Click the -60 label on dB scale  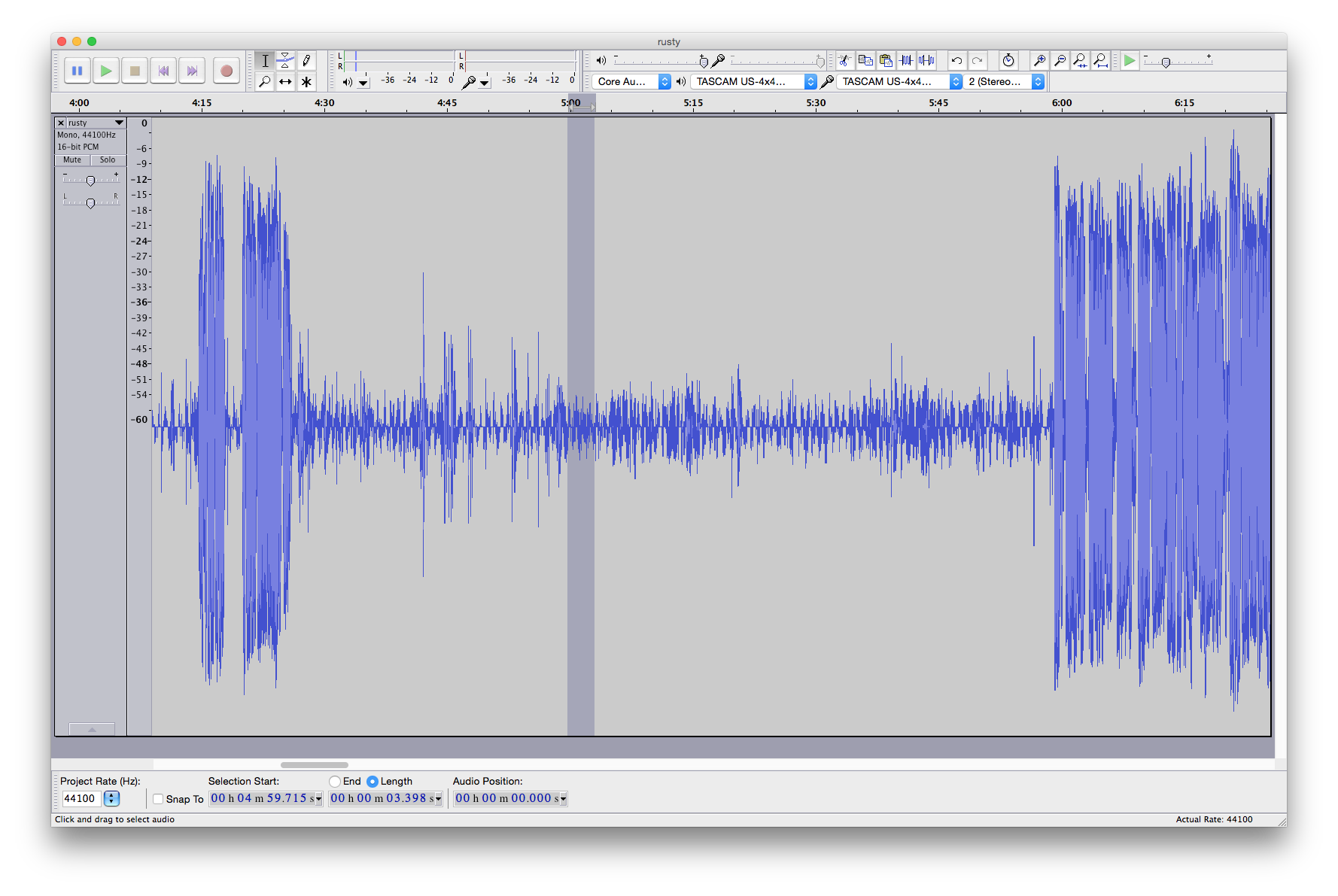point(141,420)
